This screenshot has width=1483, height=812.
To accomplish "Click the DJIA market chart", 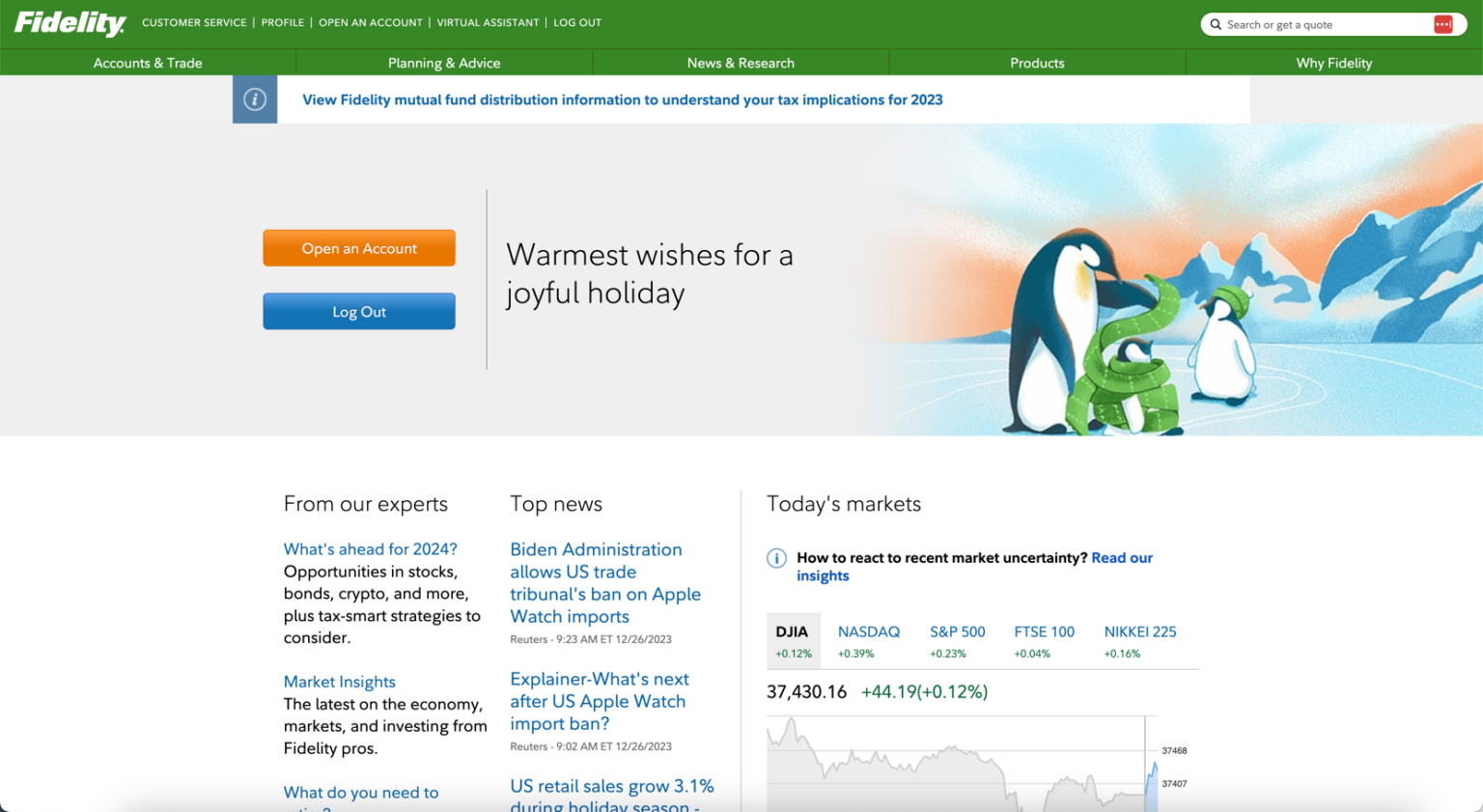I will [956, 768].
